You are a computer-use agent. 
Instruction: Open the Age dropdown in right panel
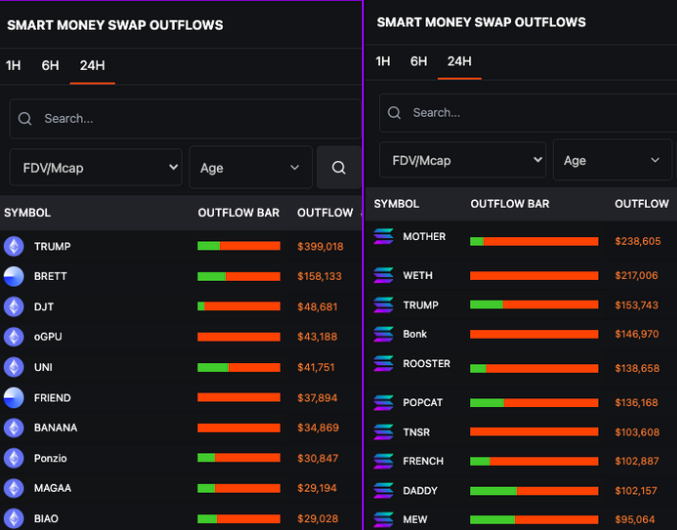pos(613,160)
